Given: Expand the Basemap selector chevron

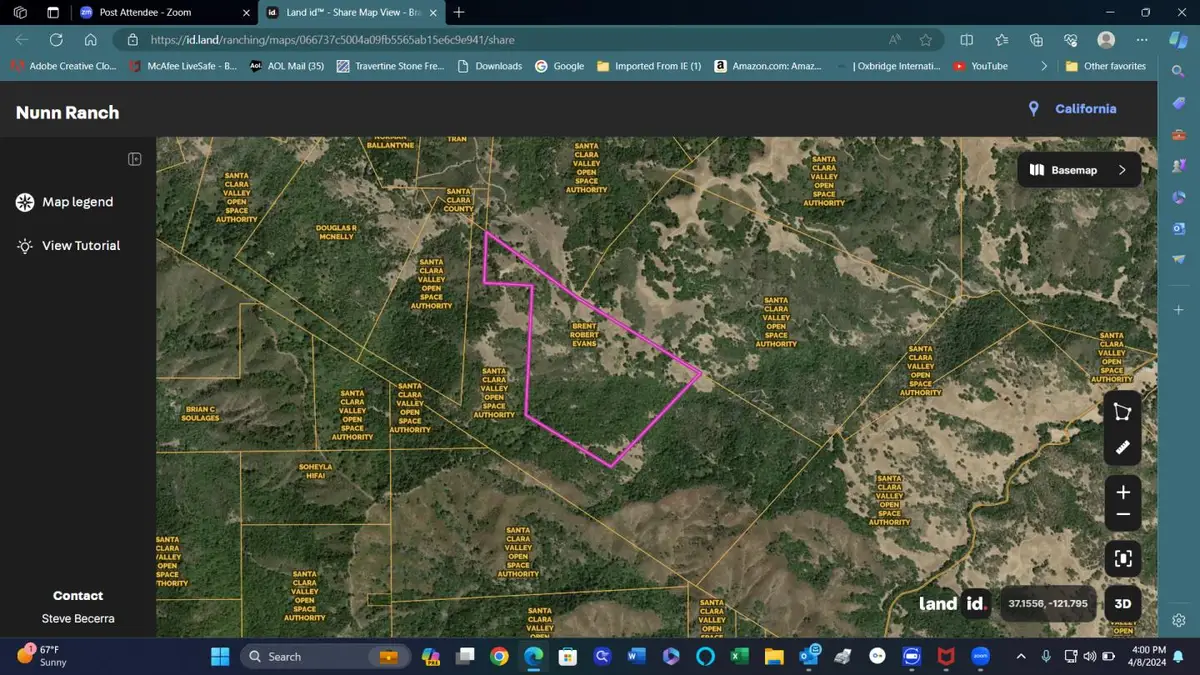Looking at the screenshot, I should click(1121, 169).
